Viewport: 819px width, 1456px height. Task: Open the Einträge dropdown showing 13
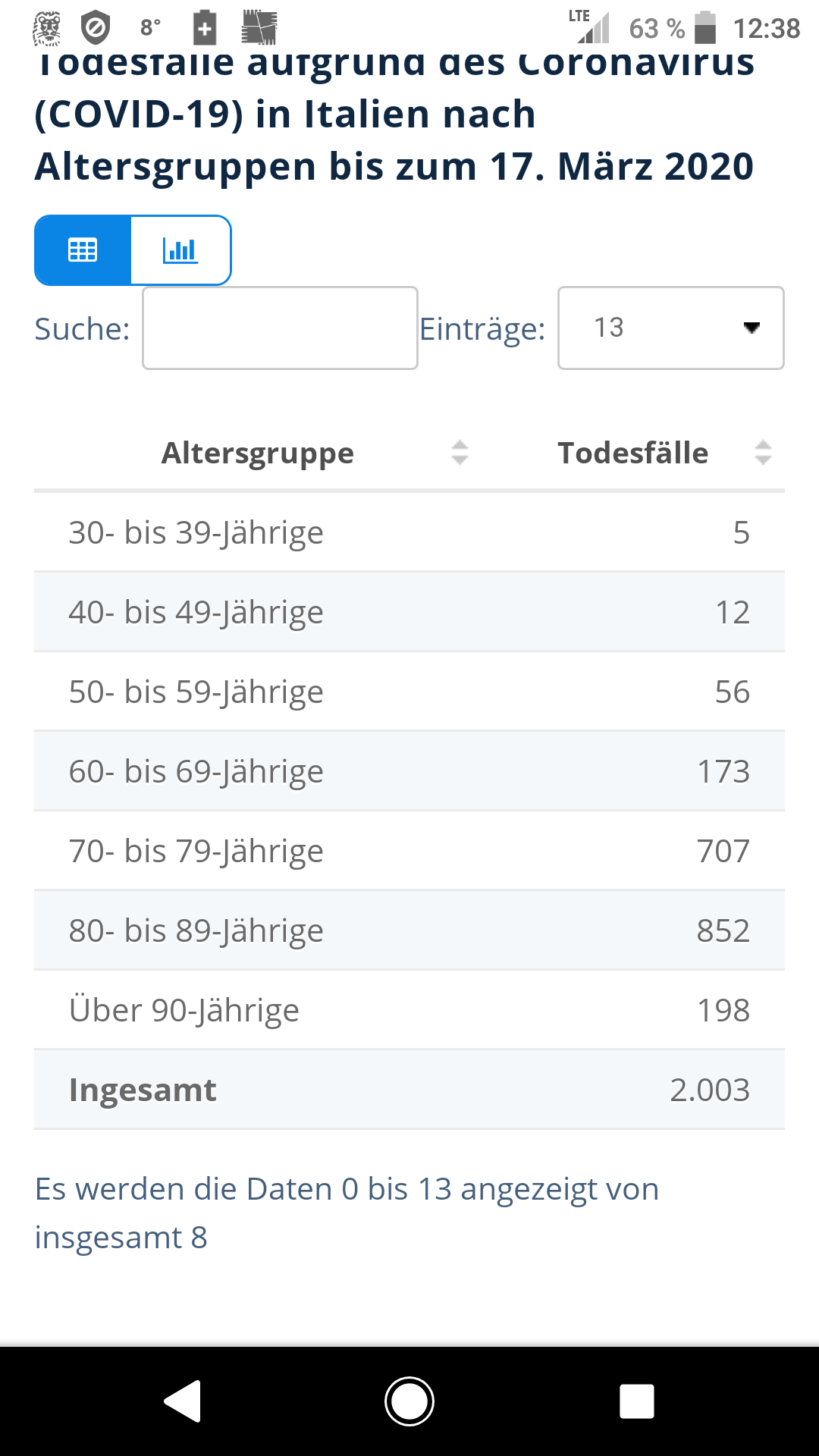[x=670, y=328]
